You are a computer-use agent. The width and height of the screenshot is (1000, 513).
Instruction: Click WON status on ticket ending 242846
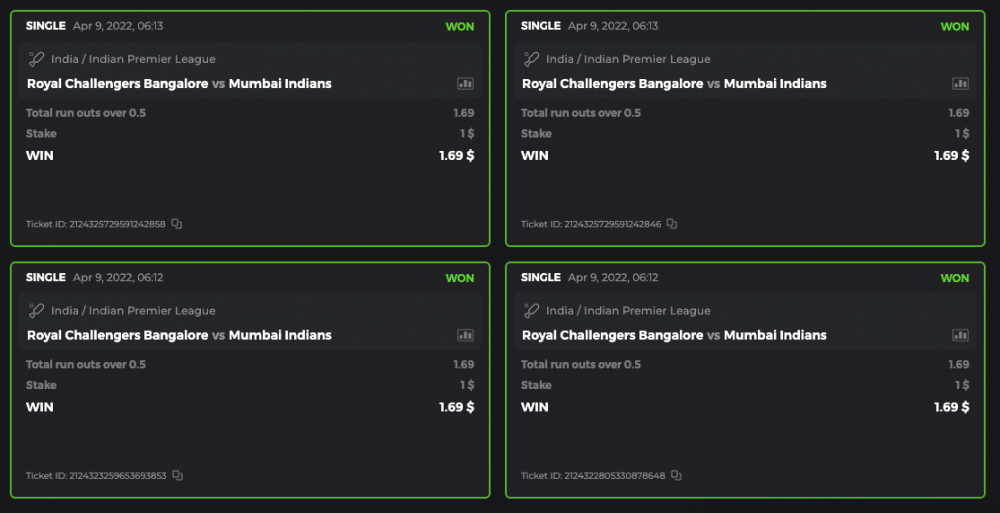click(955, 27)
